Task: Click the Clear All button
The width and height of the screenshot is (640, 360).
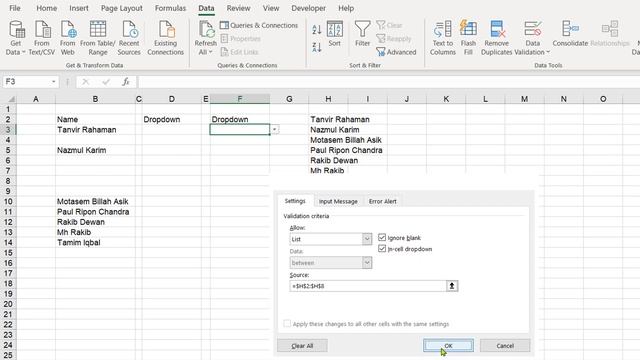Action: click(302, 345)
